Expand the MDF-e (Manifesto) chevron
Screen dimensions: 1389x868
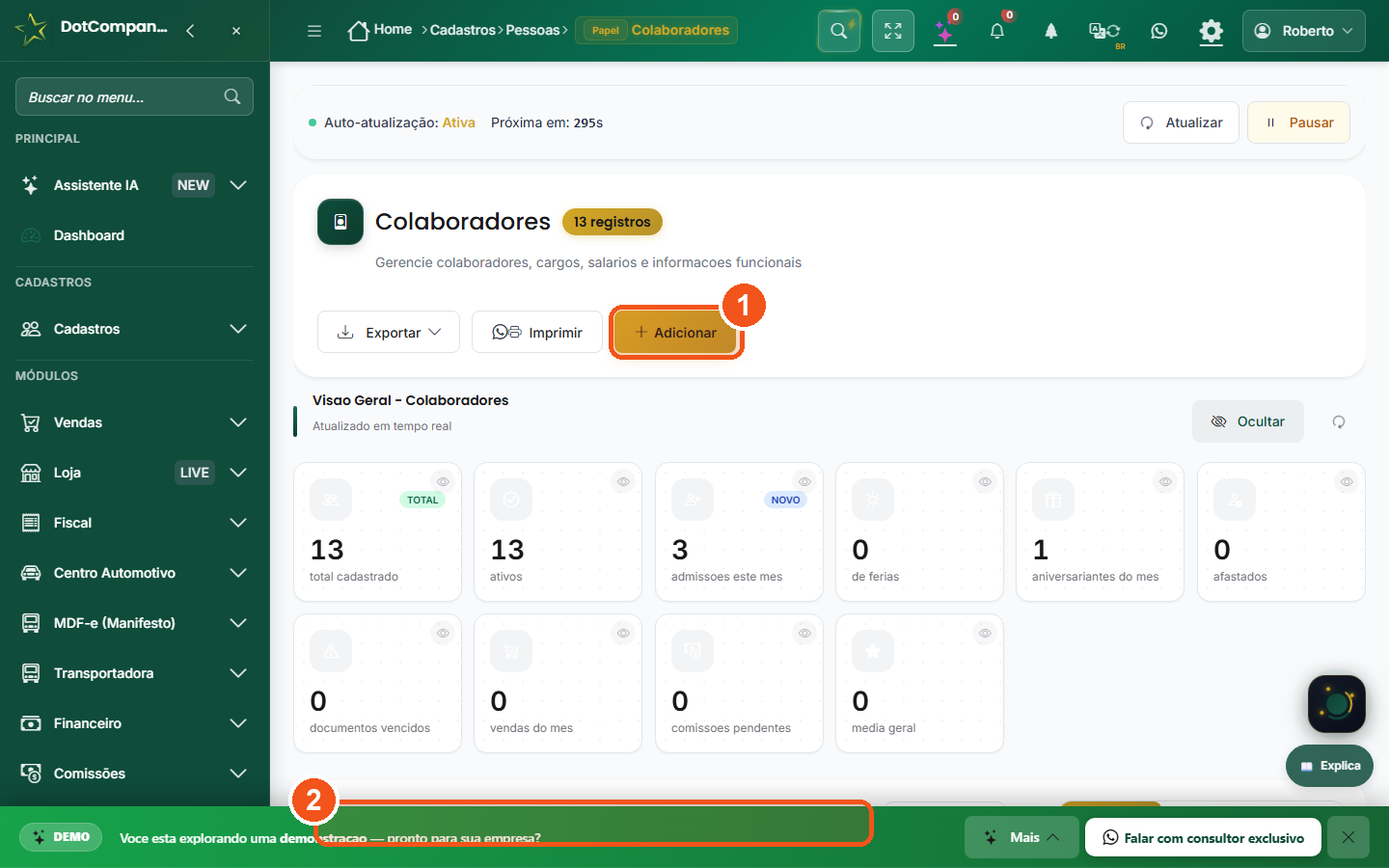[238, 623]
